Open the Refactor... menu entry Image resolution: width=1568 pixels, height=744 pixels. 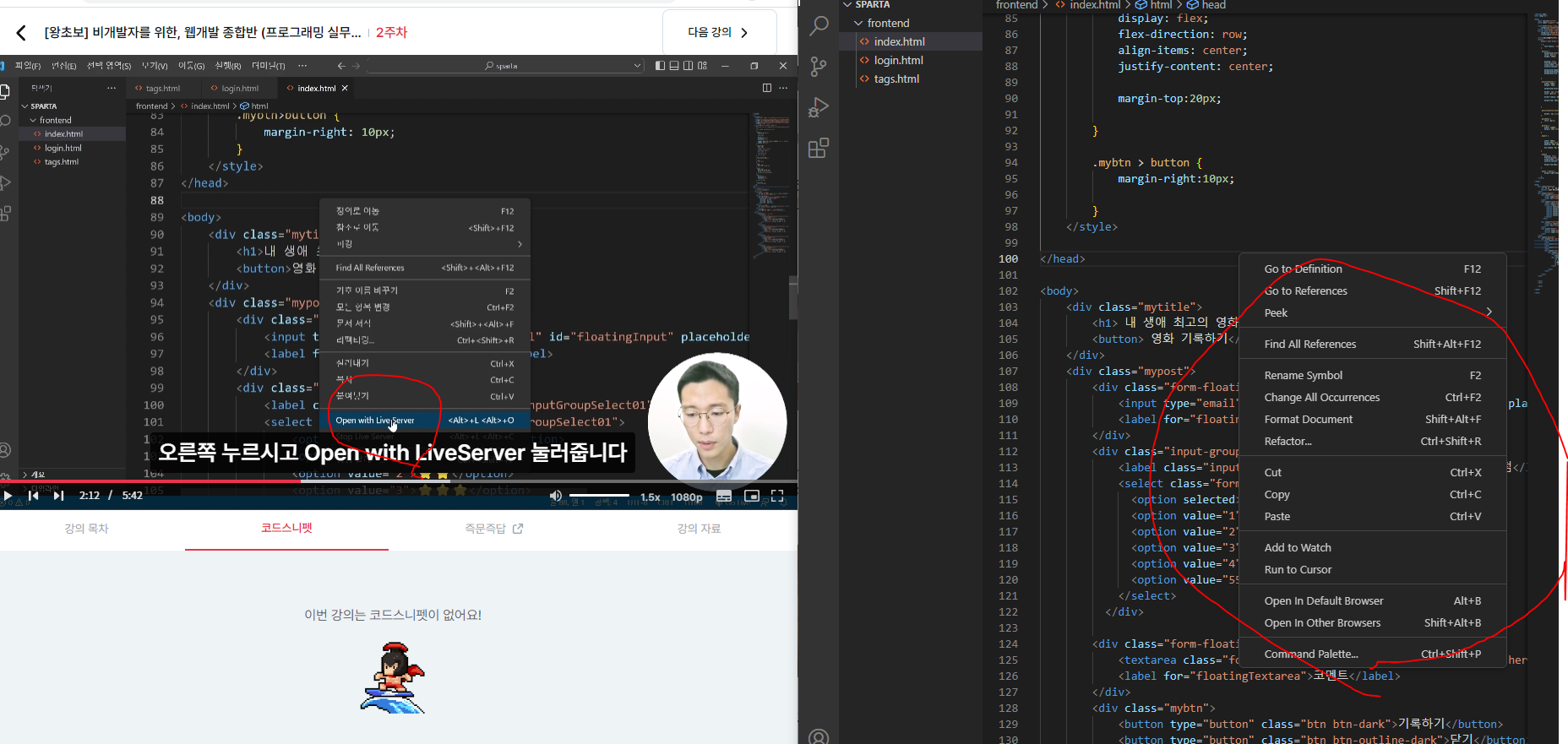coord(1372,442)
